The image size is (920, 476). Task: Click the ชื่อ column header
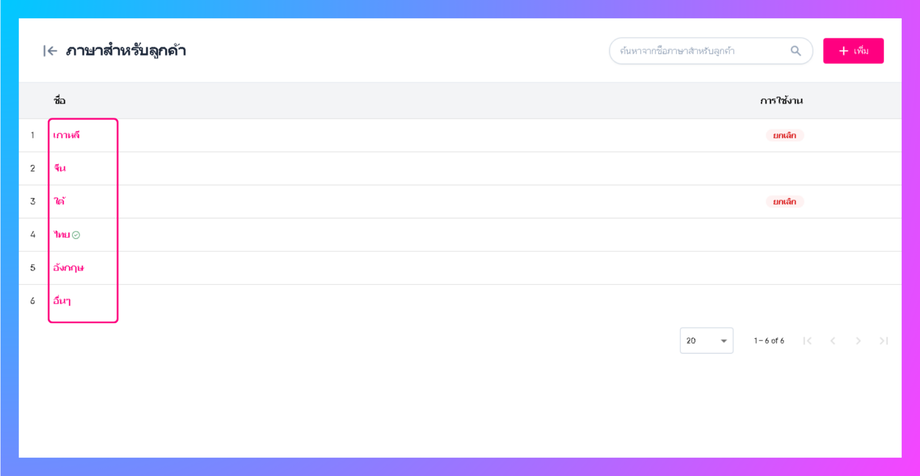click(60, 101)
